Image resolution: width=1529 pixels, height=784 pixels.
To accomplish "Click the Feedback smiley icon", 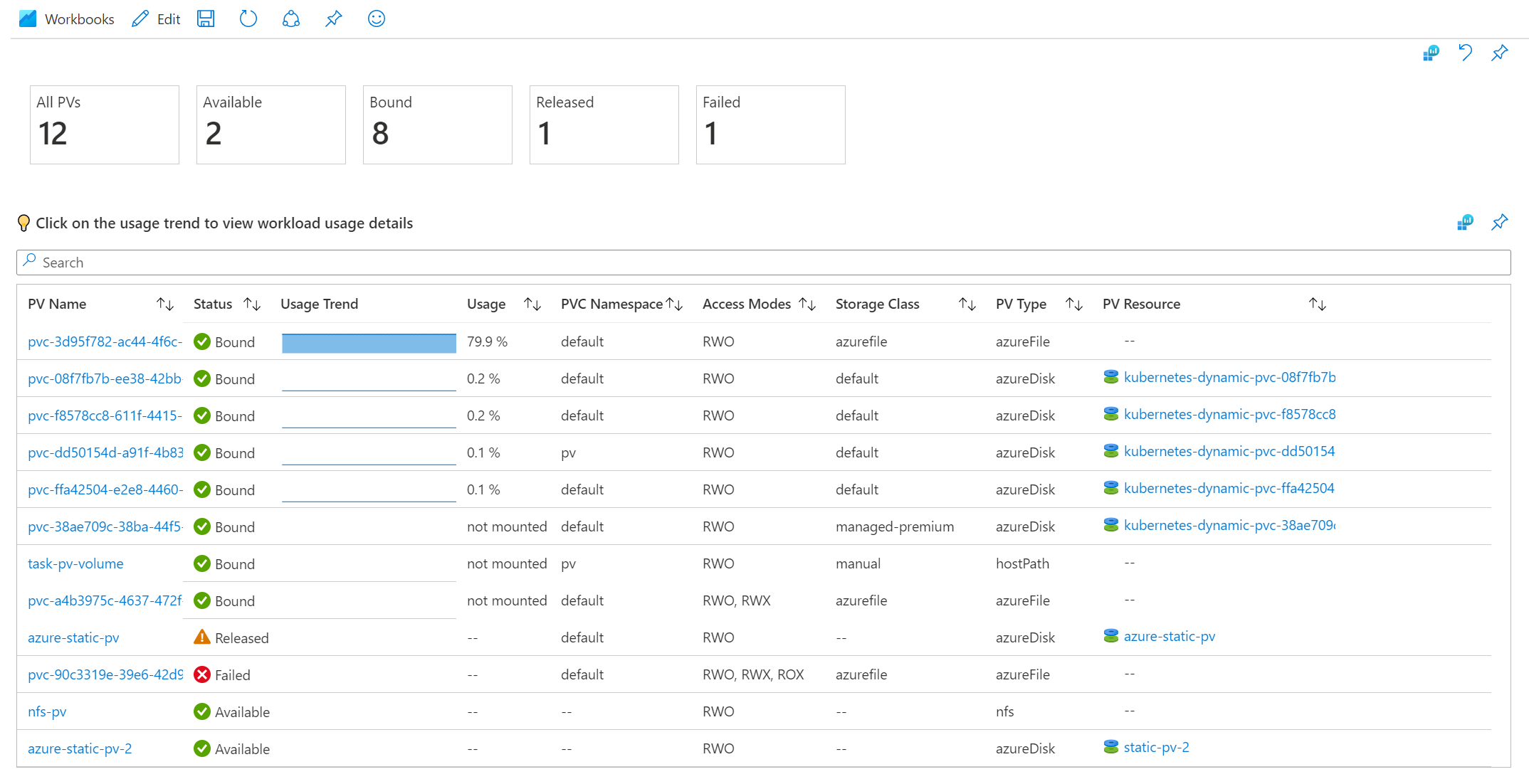I will (x=377, y=19).
